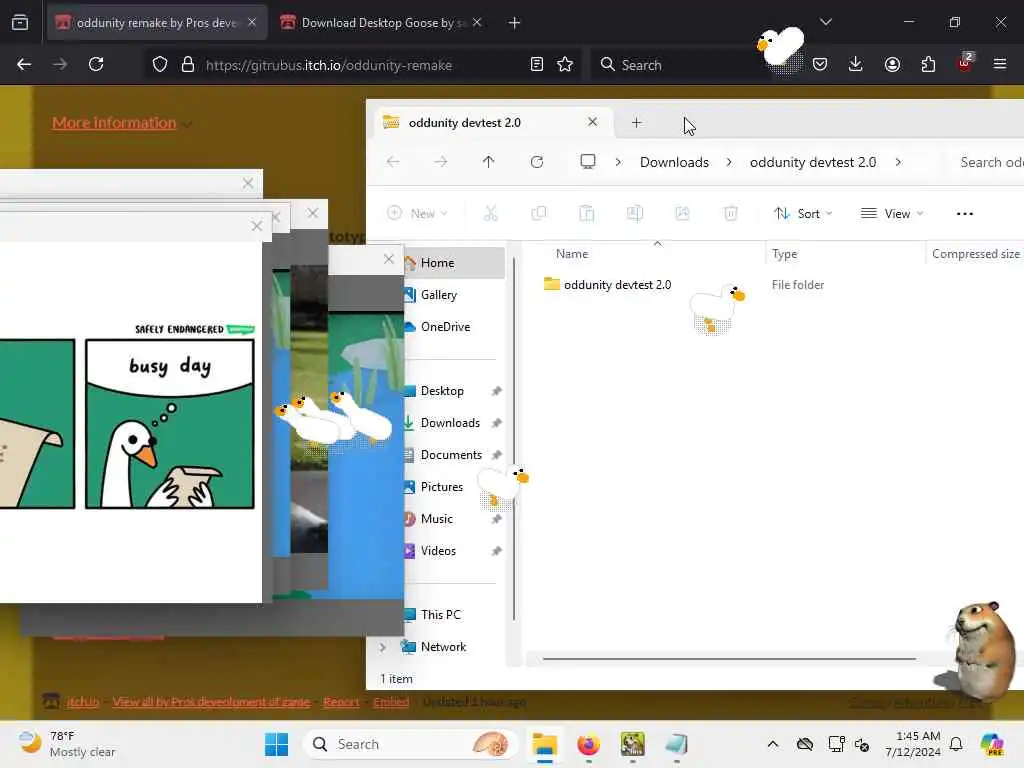Image resolution: width=1024 pixels, height=768 pixels.
Task: Open Documents in the navigation pane
Action: [x=453, y=455]
